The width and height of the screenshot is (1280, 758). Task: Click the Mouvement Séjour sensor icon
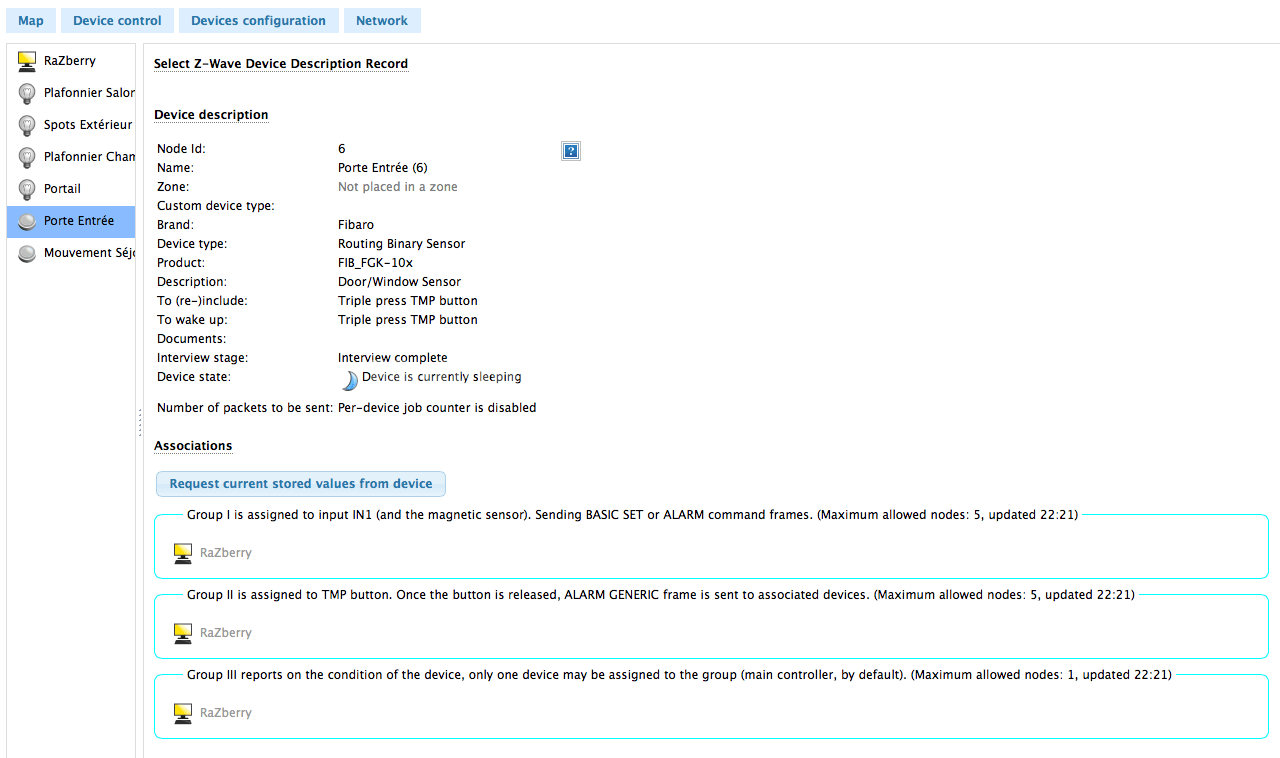pyautogui.click(x=27, y=253)
